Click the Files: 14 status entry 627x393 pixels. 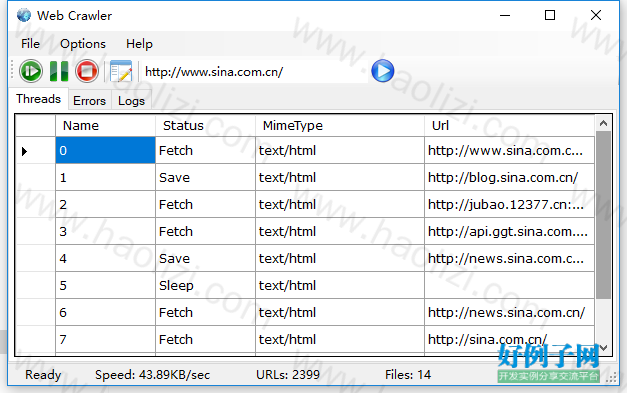coord(408,375)
